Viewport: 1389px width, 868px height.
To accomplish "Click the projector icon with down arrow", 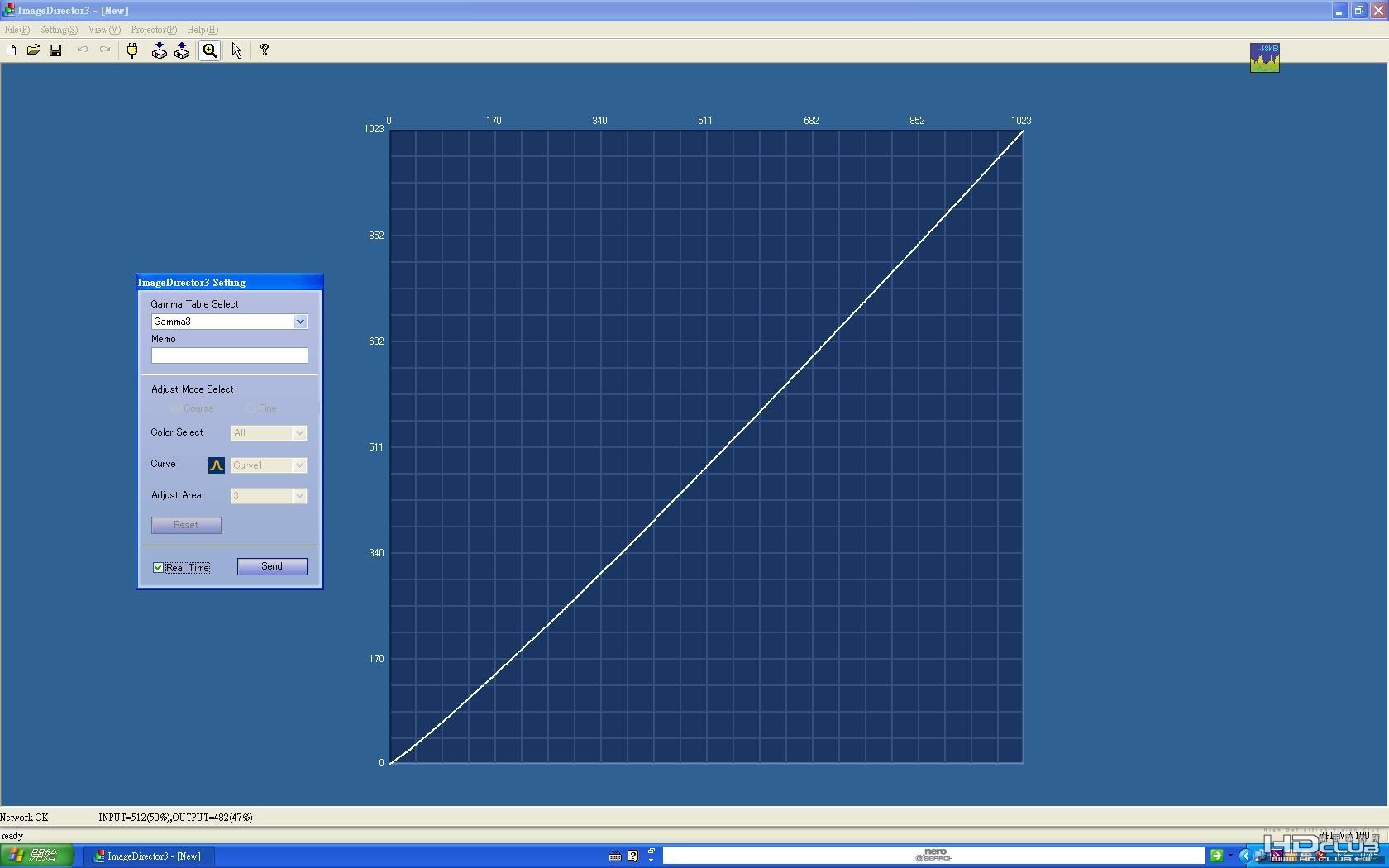I will pyautogui.click(x=160, y=50).
